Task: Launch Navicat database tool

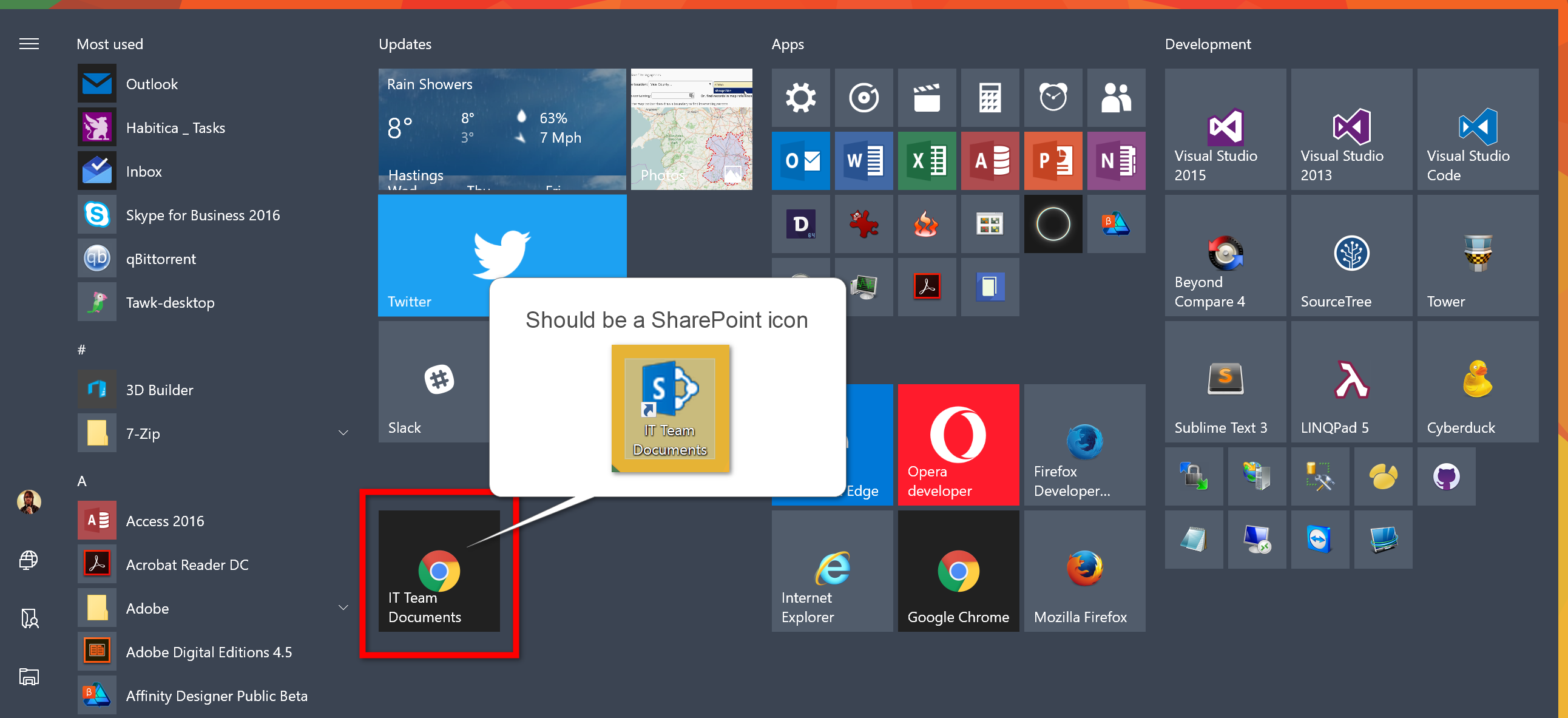Action: tap(1384, 477)
